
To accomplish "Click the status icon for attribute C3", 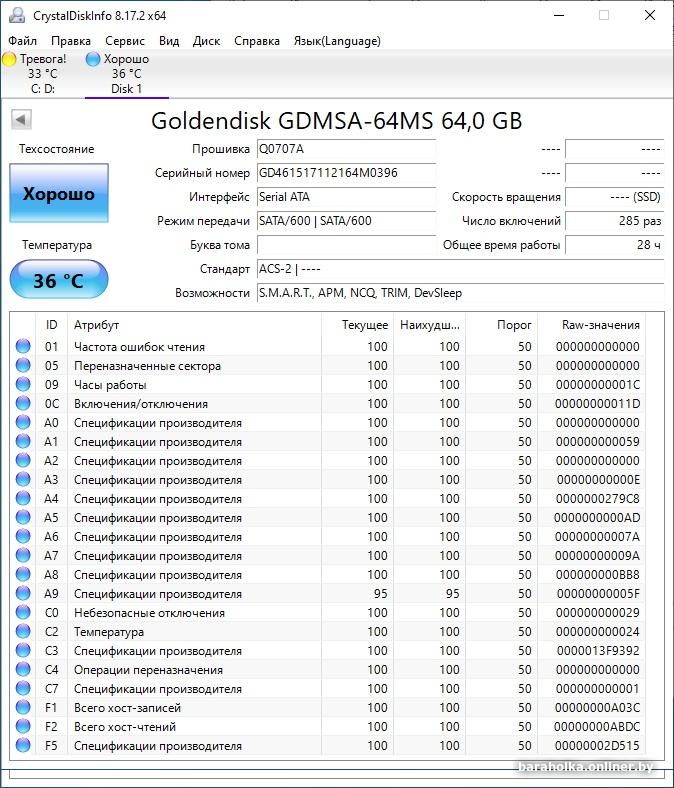I will 23,650.
